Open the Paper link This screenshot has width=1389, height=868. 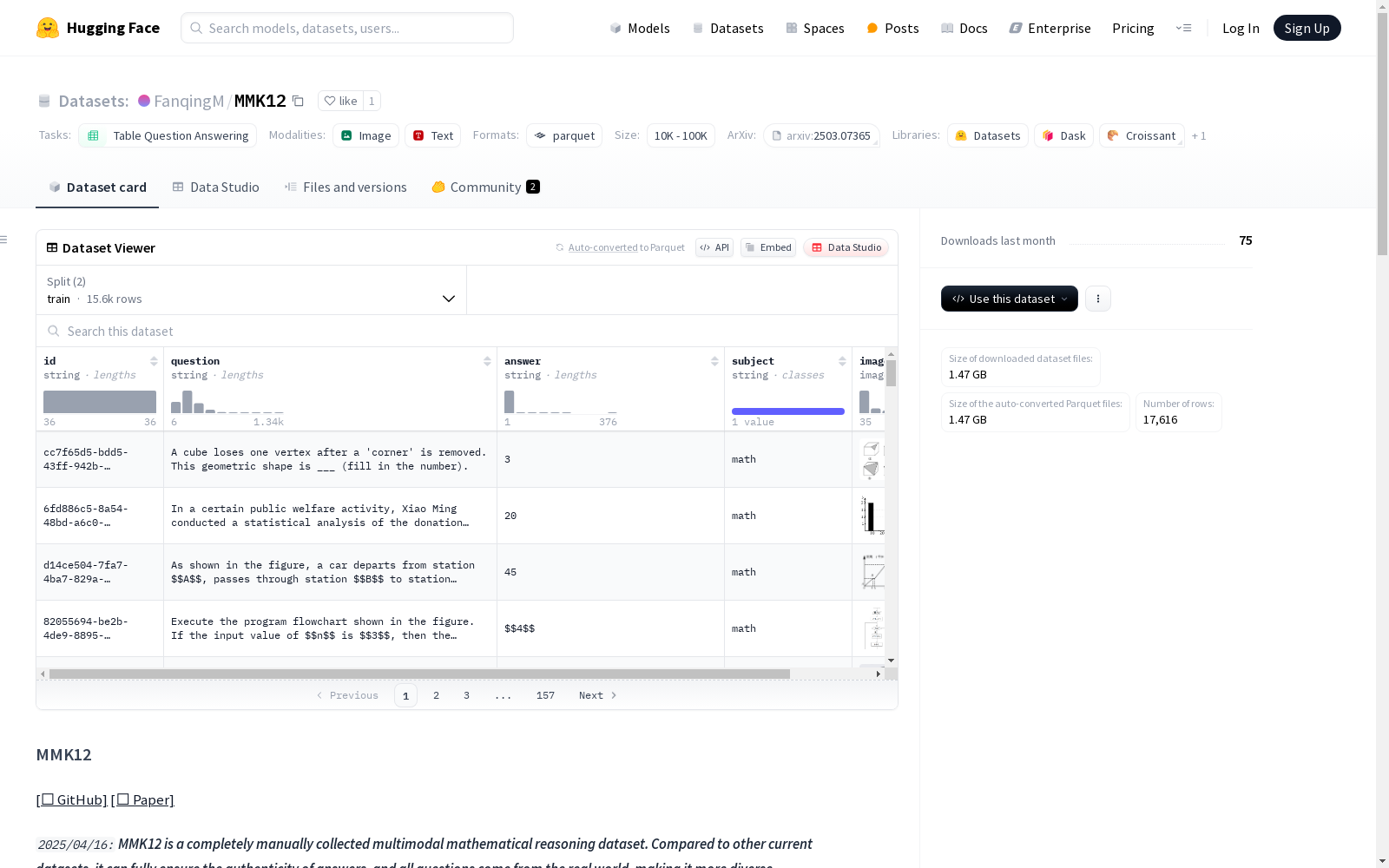pos(142,799)
